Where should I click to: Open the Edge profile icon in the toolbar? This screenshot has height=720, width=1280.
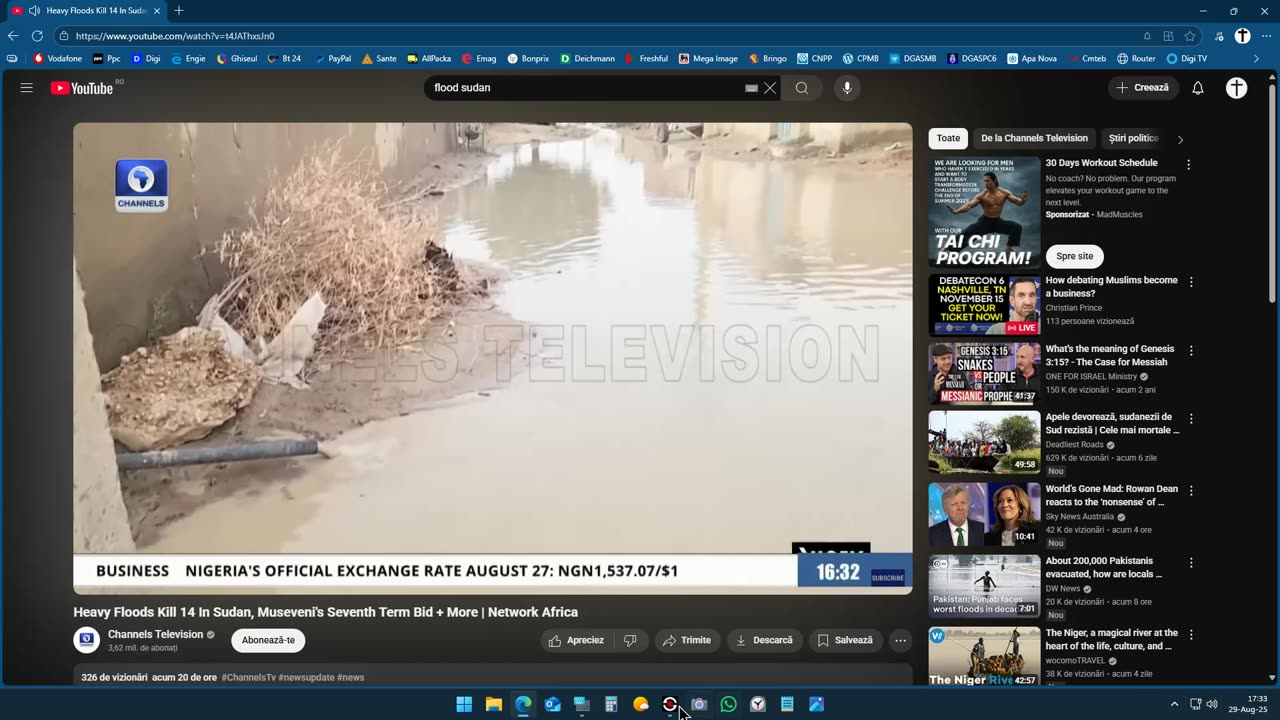pyautogui.click(x=1242, y=36)
